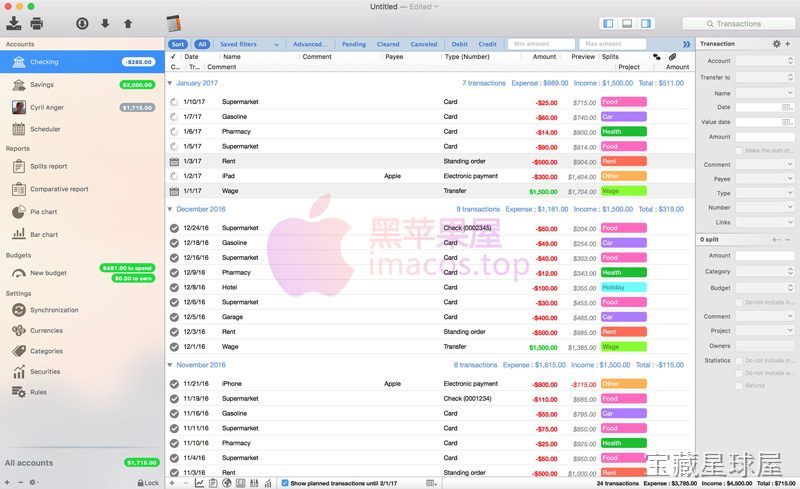Select the Checking account

(x=82, y=62)
